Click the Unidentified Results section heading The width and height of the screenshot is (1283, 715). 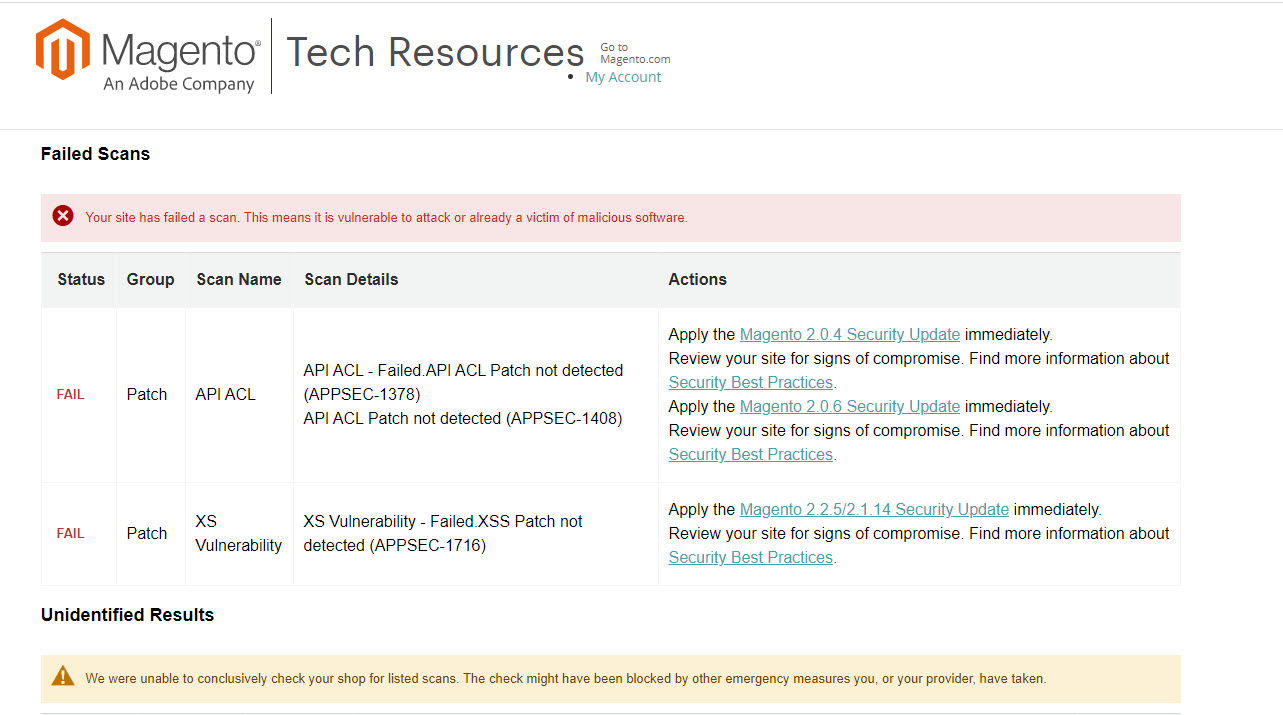(x=127, y=615)
